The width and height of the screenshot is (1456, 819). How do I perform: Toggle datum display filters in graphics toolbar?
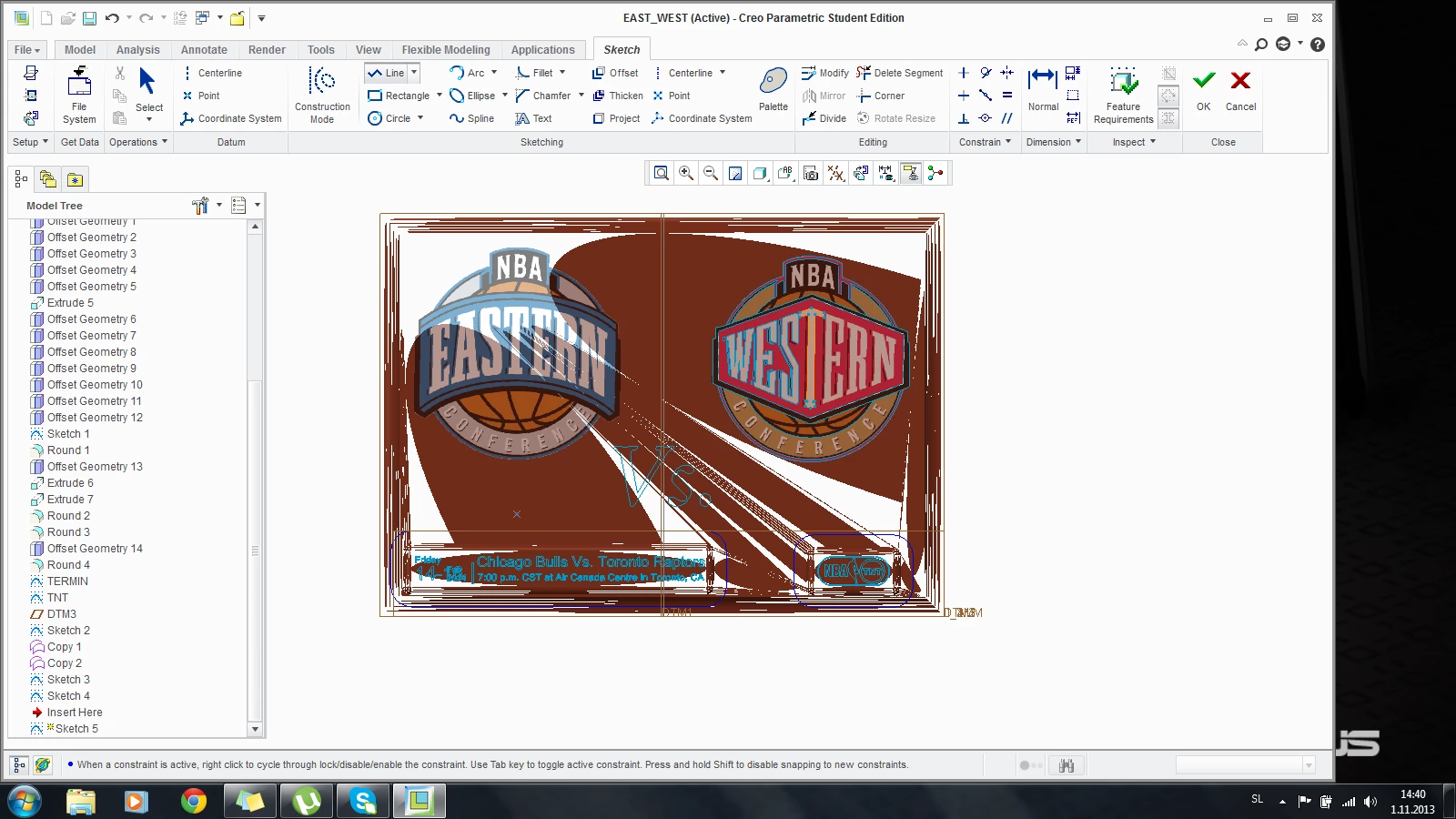click(836, 173)
